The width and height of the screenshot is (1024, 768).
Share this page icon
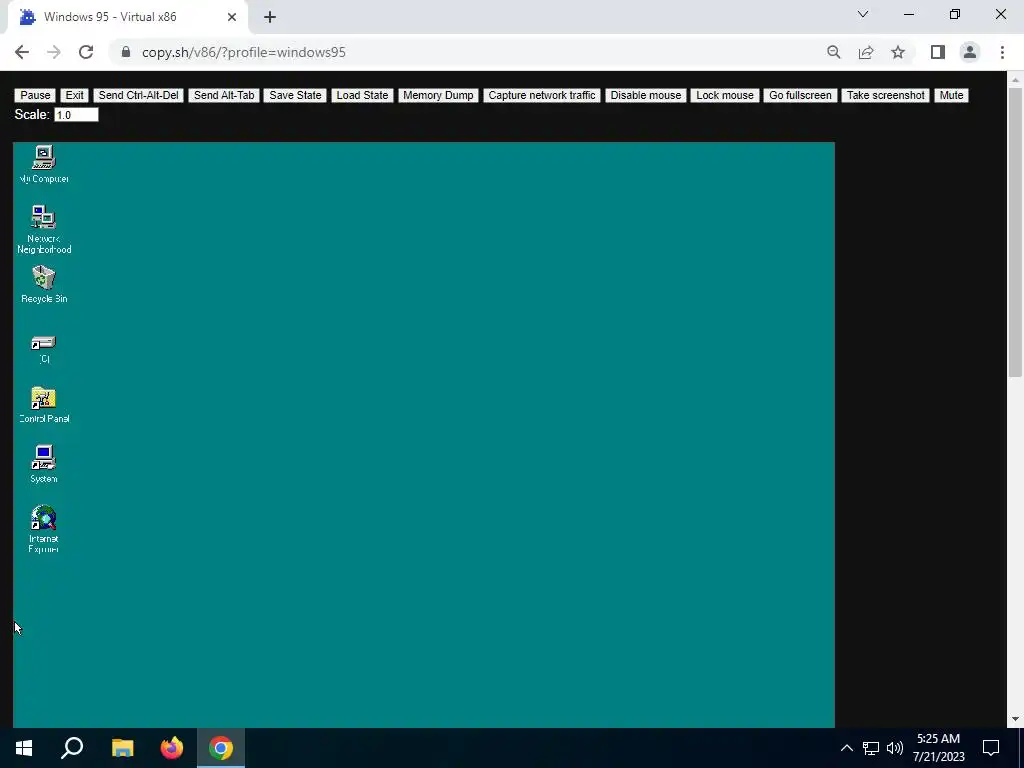coord(866,52)
